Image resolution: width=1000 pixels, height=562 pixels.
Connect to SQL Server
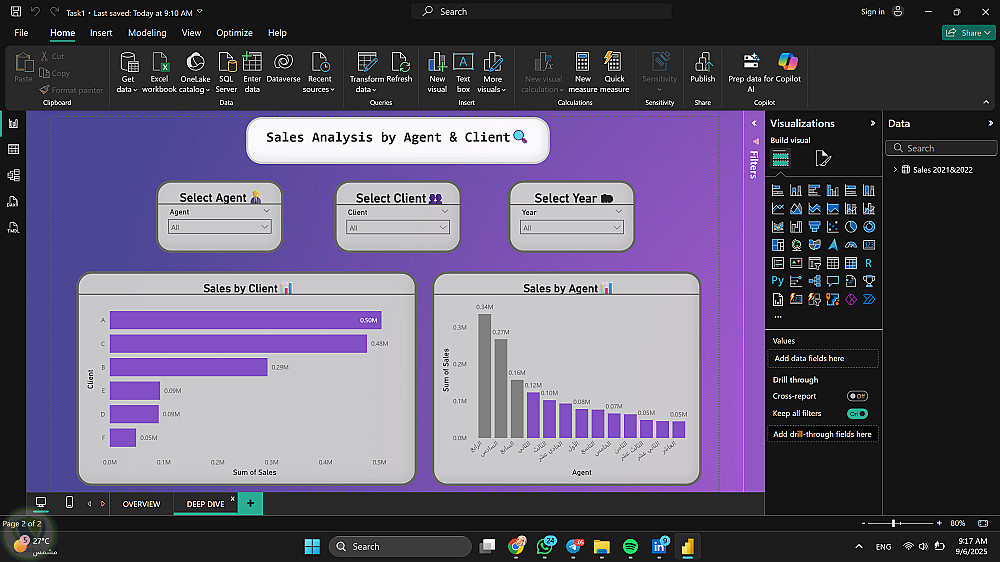click(226, 72)
